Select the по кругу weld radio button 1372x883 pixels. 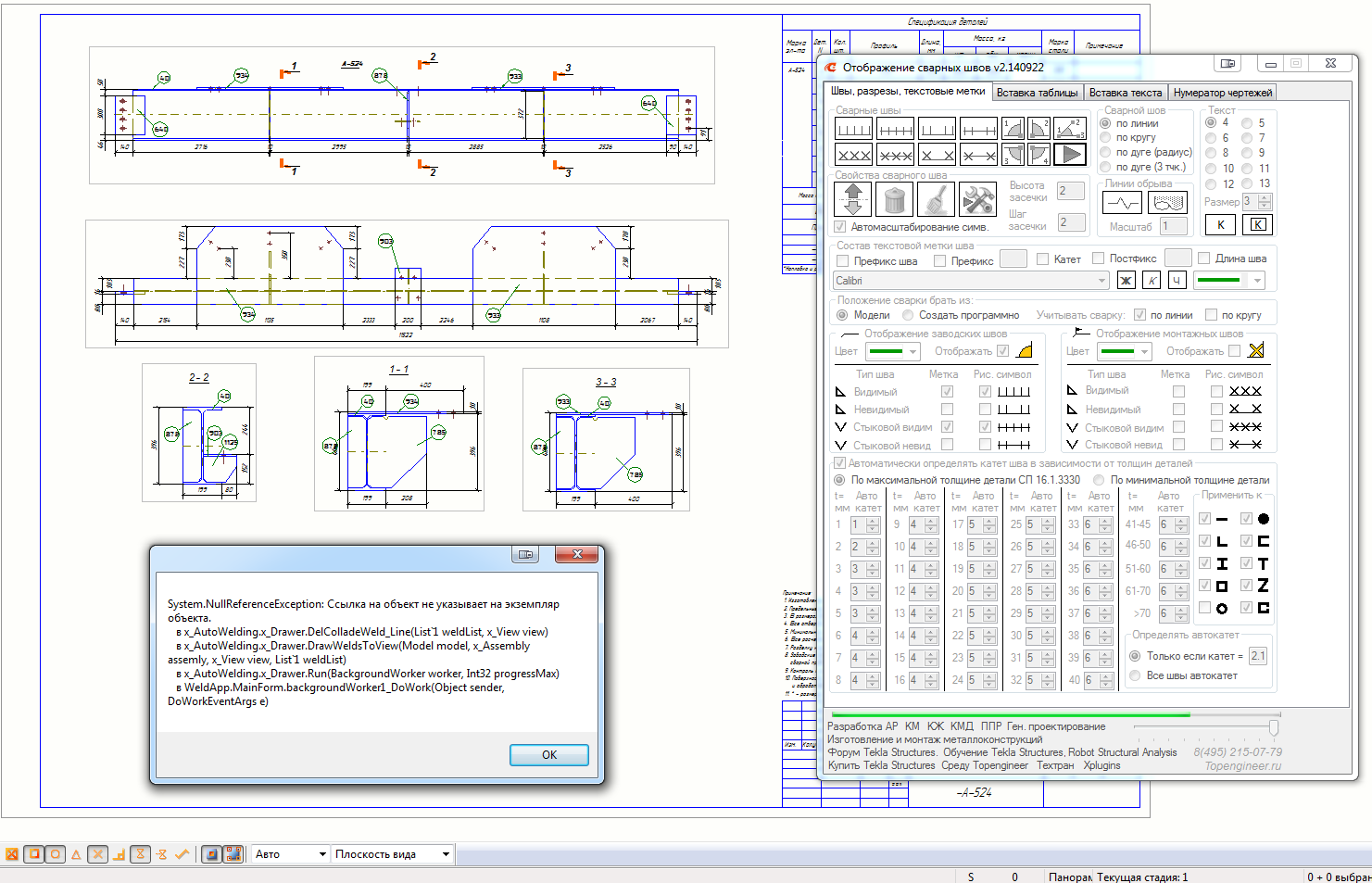coord(1105,138)
